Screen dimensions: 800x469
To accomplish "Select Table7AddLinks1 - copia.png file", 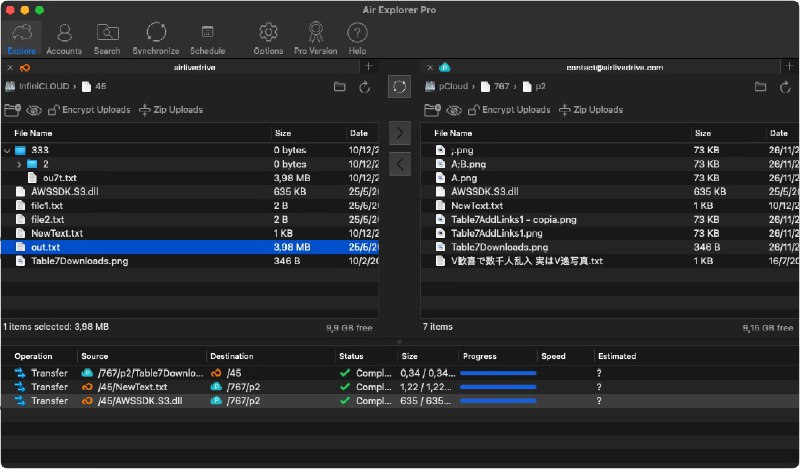I will [x=610, y=219].
